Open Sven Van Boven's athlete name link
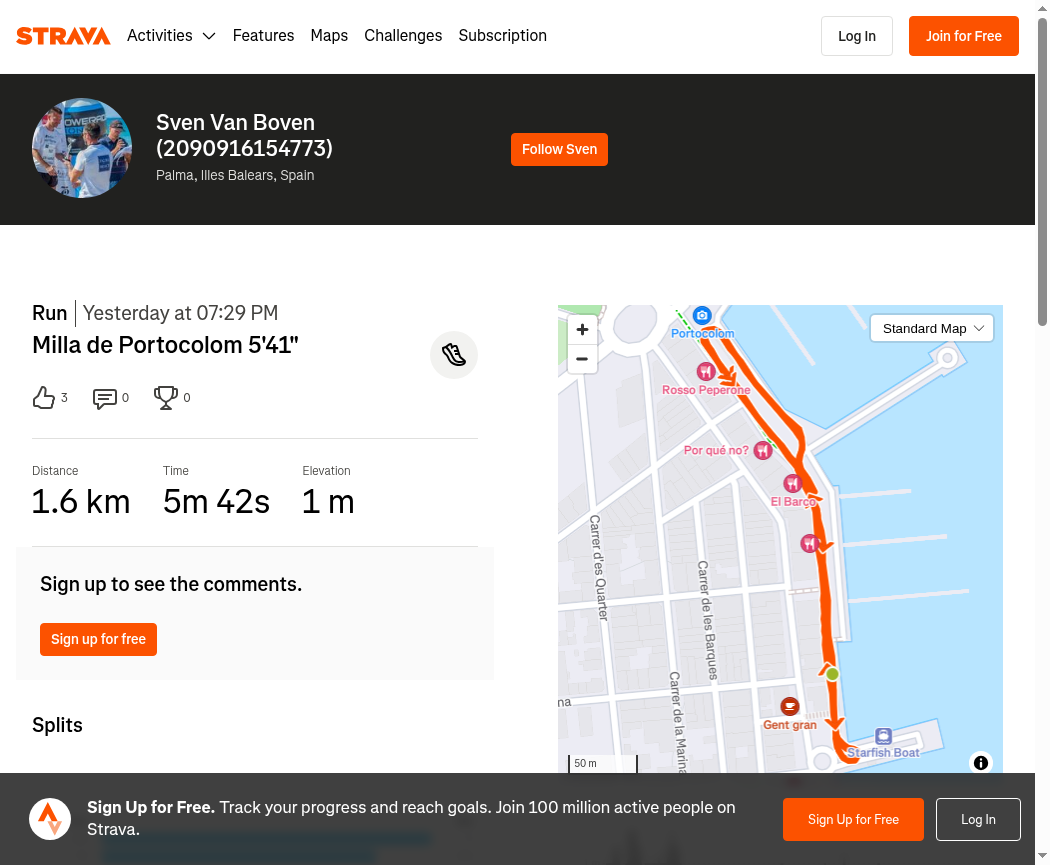 pyautogui.click(x=244, y=135)
